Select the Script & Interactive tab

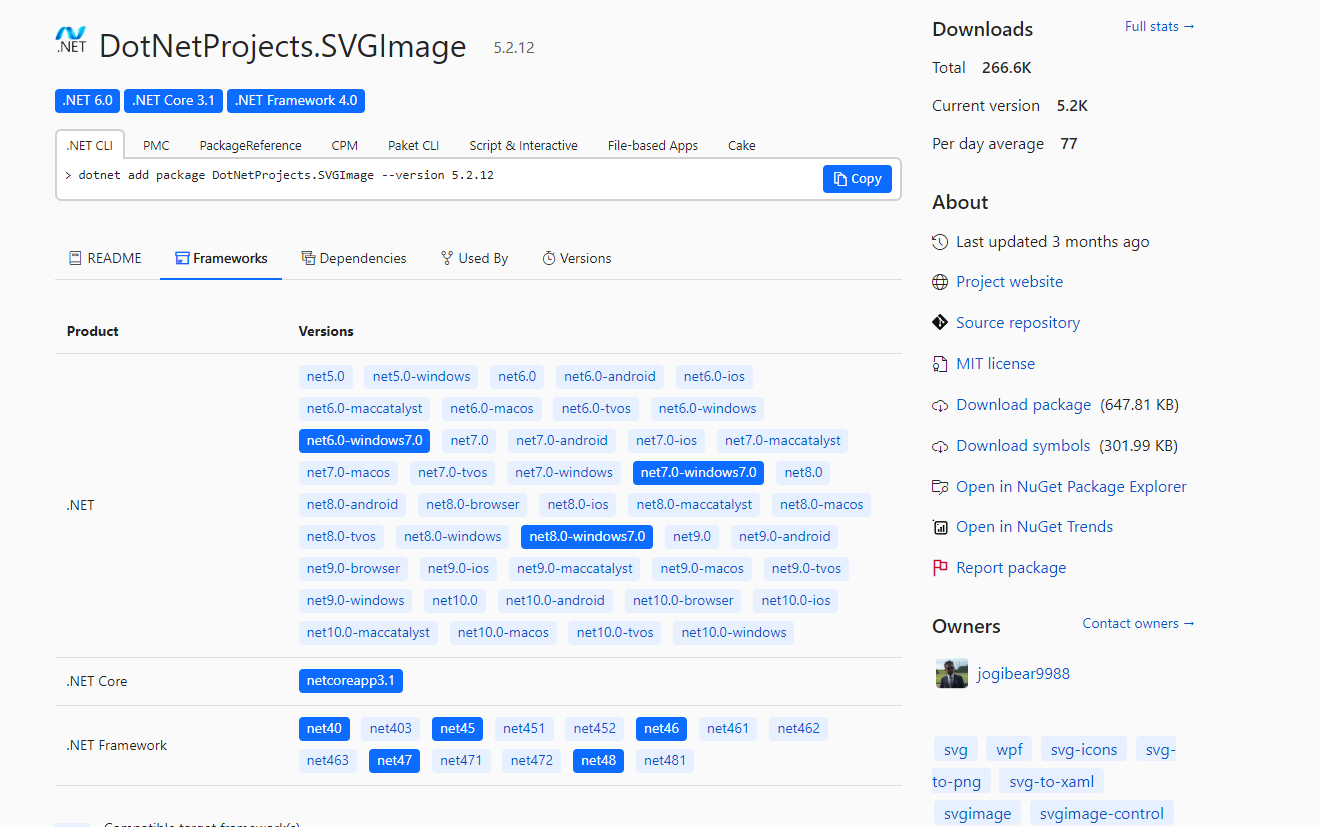click(x=523, y=145)
